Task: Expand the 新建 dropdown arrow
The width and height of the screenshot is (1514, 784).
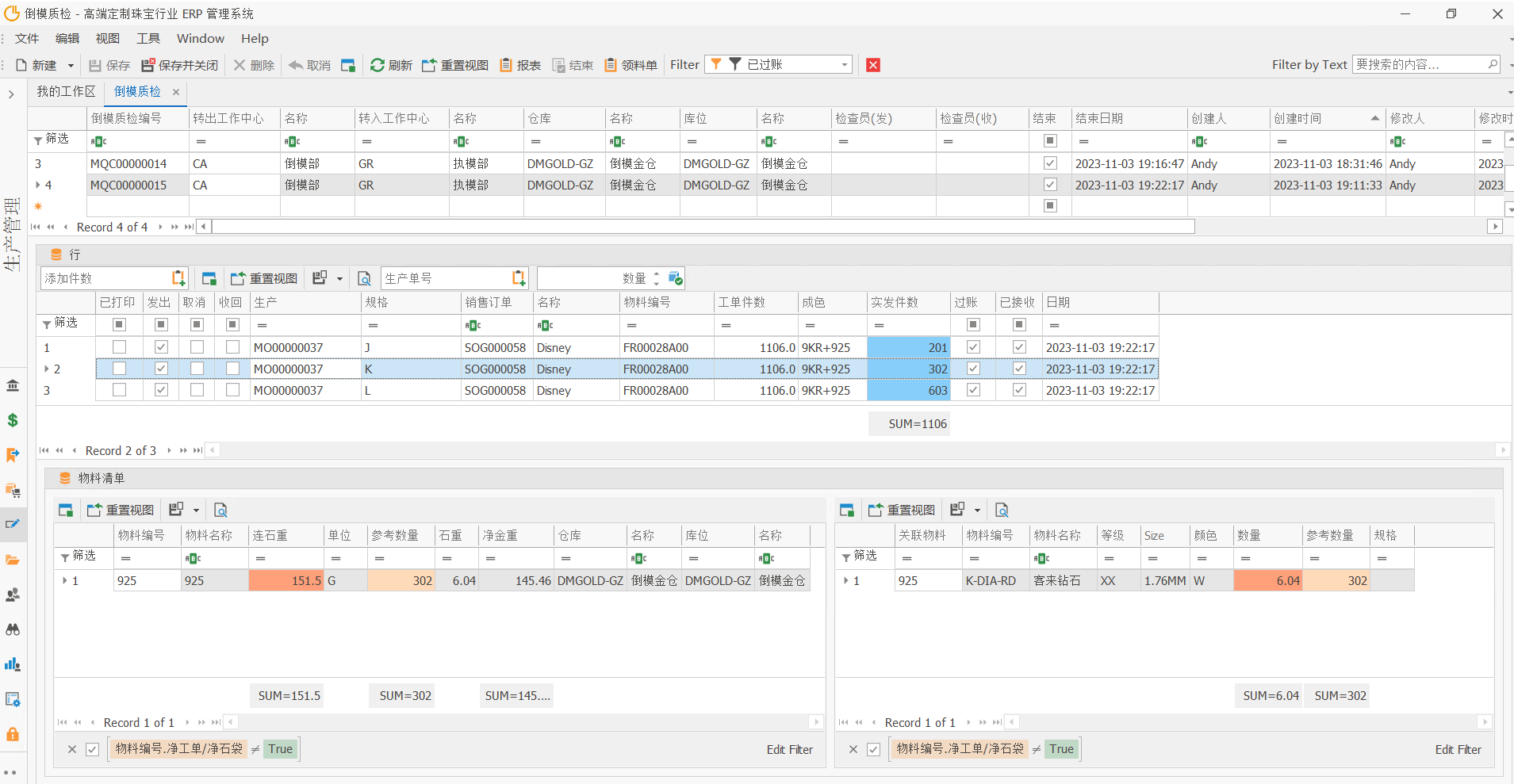Action: 71,66
